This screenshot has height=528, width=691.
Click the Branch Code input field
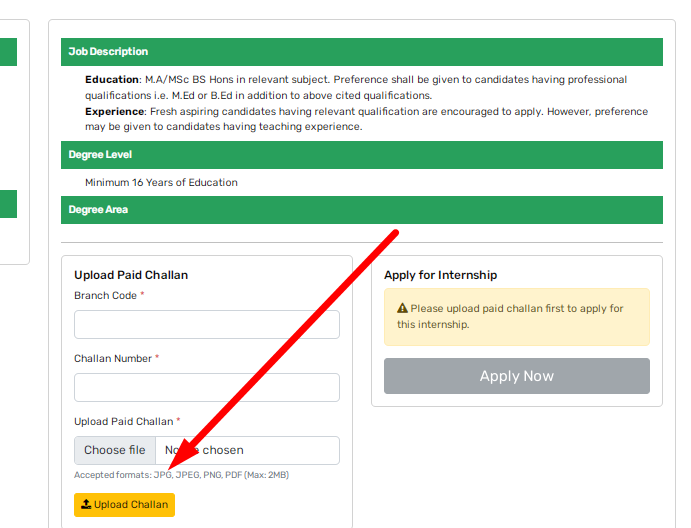206,325
